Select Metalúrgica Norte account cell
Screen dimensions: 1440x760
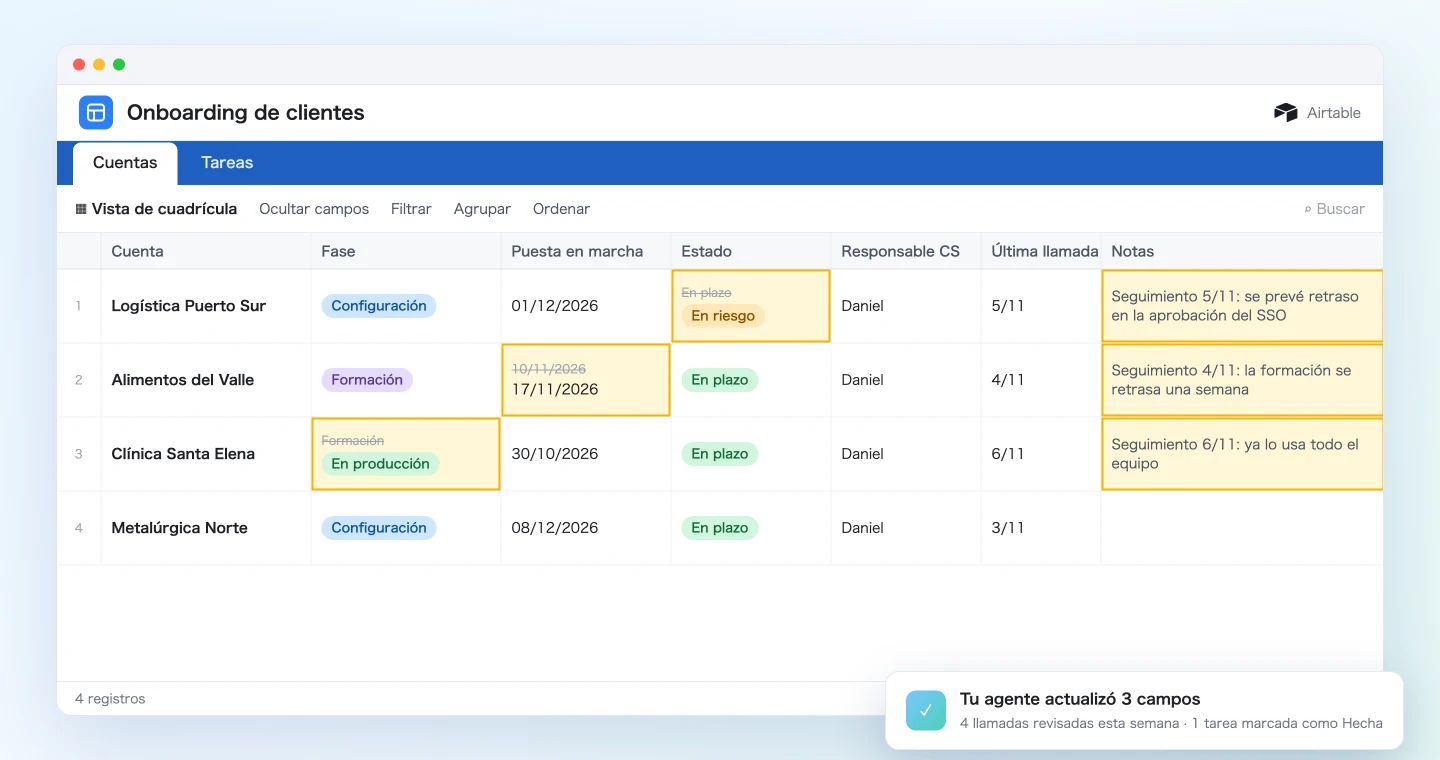pos(206,528)
